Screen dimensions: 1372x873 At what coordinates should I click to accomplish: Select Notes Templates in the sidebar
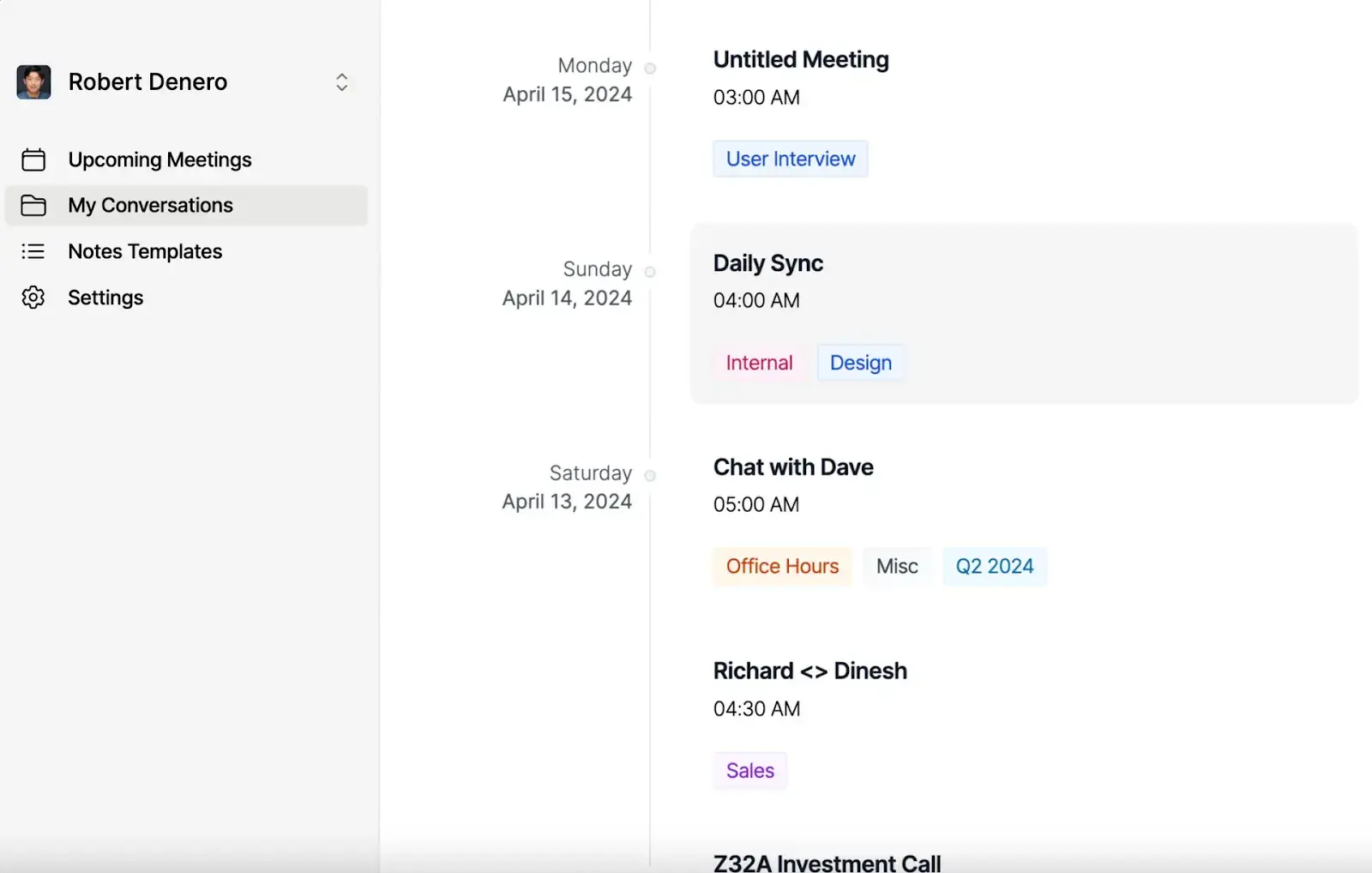point(145,251)
